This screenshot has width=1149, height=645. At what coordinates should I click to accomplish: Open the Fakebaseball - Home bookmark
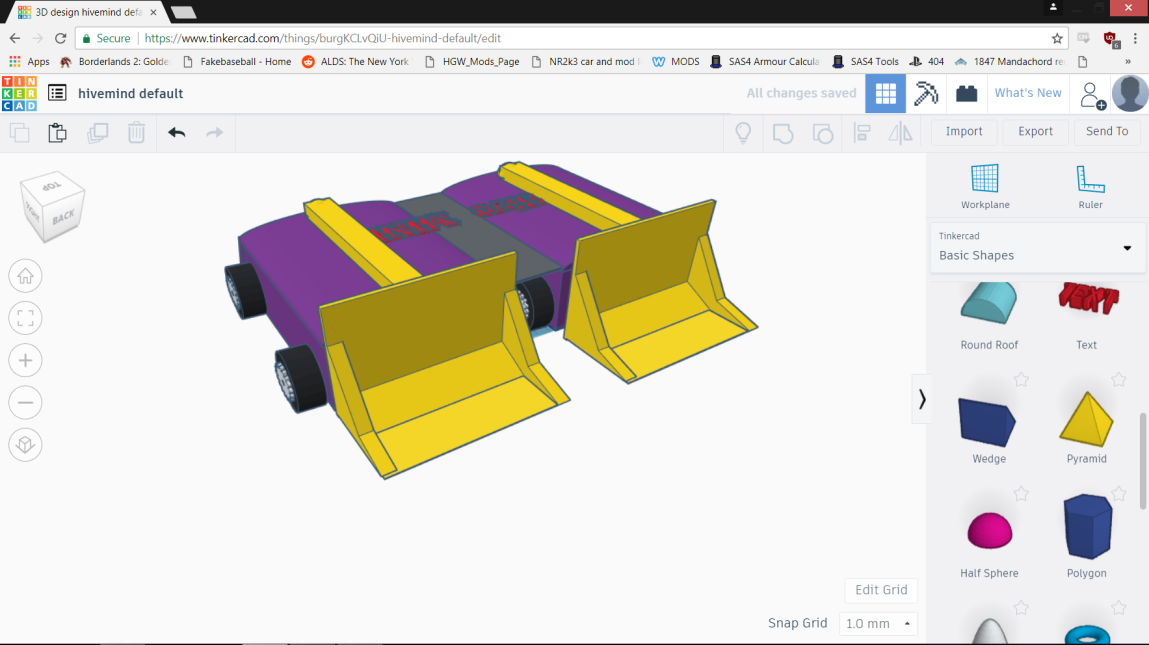point(236,62)
